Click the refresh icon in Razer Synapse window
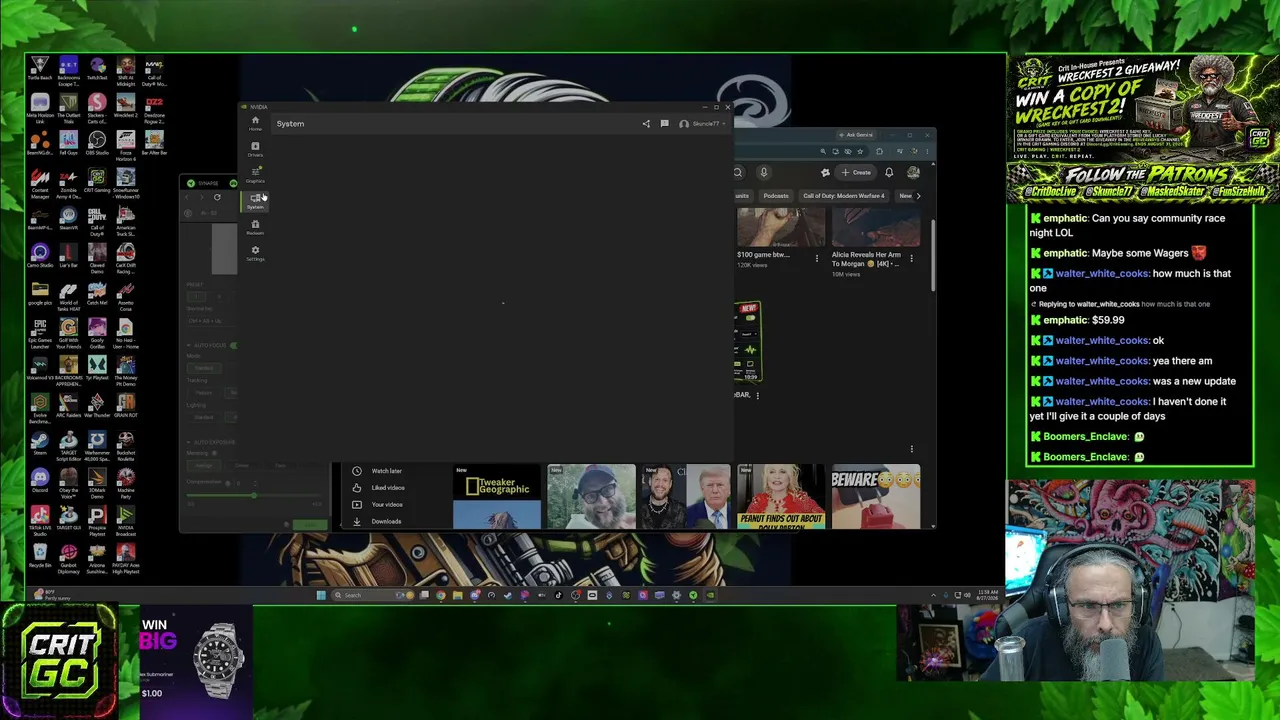Image resolution: width=1280 pixels, height=720 pixels. coord(217,197)
